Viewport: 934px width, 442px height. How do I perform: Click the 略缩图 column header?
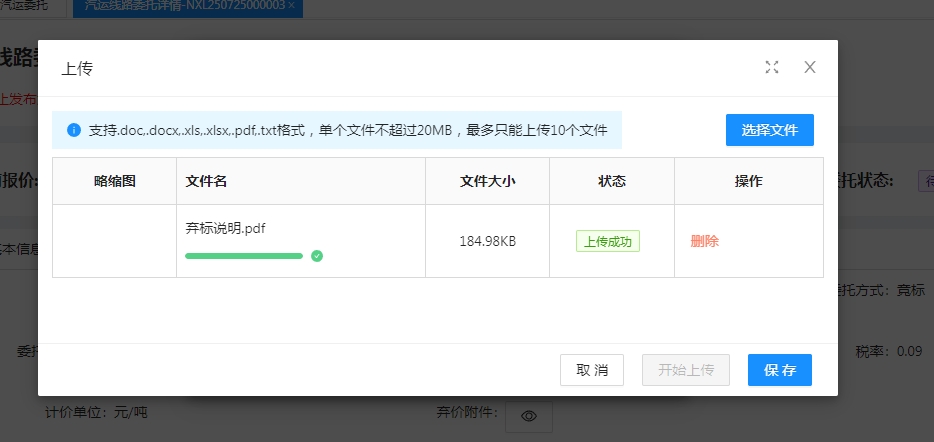tap(114, 182)
